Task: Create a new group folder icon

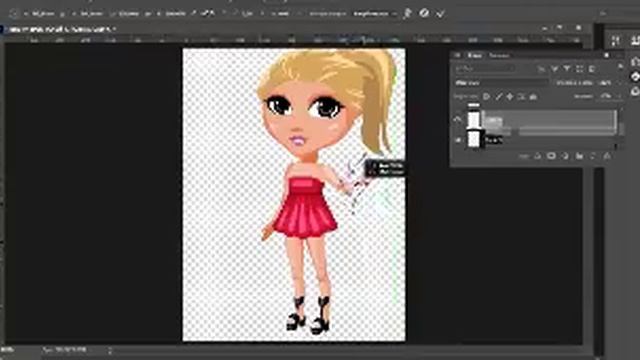Action: (x=579, y=156)
